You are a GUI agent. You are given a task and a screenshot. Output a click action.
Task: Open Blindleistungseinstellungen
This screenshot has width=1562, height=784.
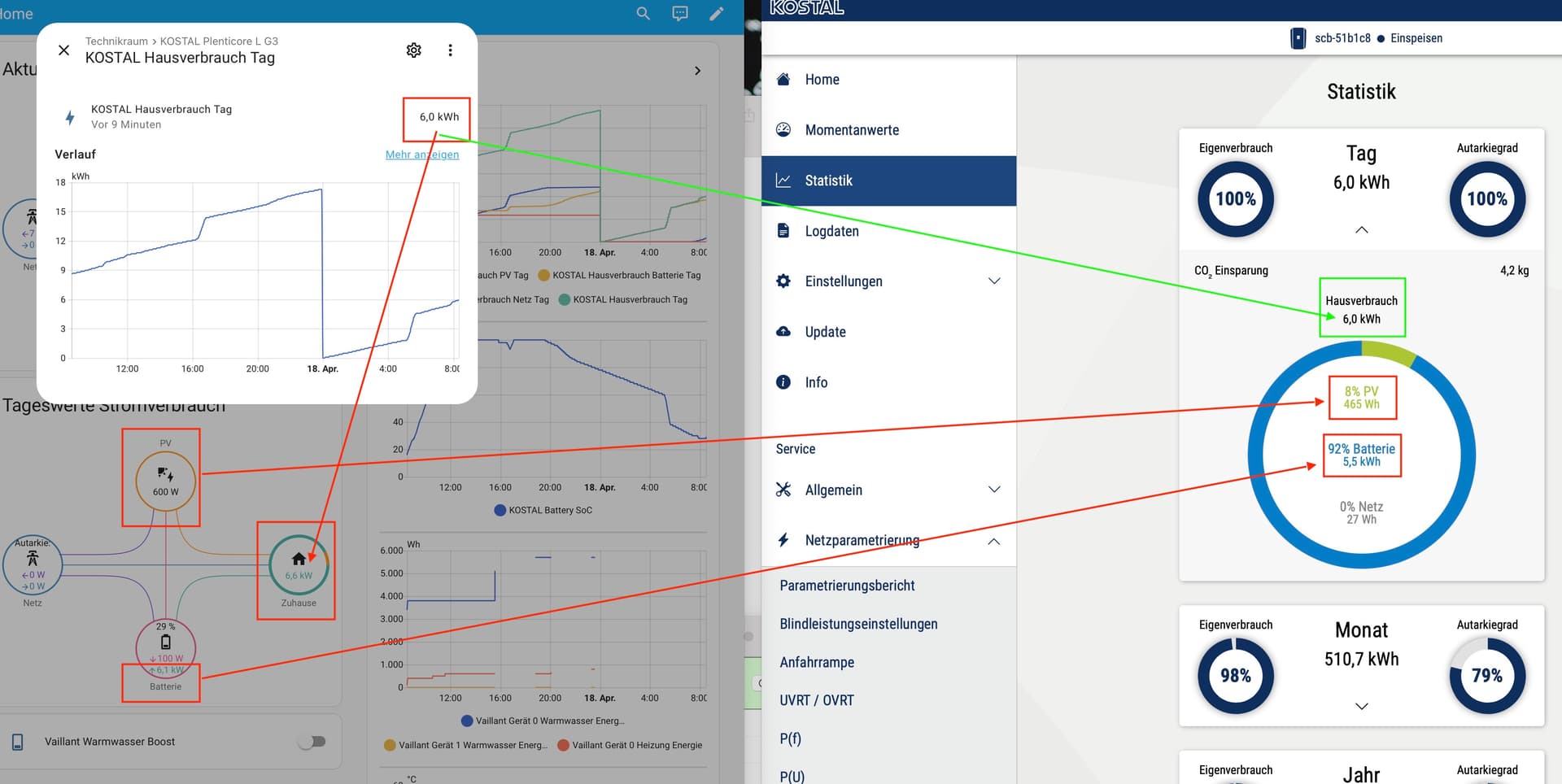[858, 624]
